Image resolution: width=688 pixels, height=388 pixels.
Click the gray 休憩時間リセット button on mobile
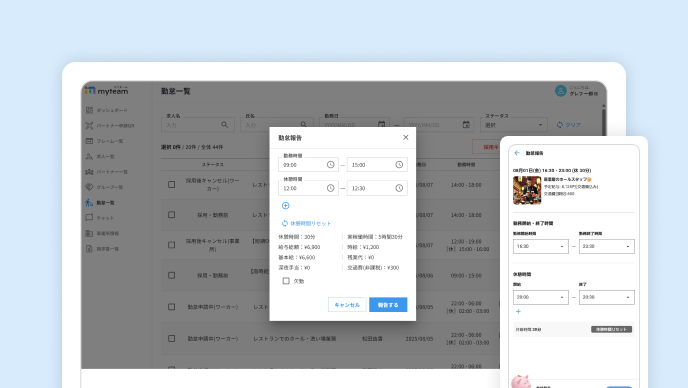click(x=611, y=329)
